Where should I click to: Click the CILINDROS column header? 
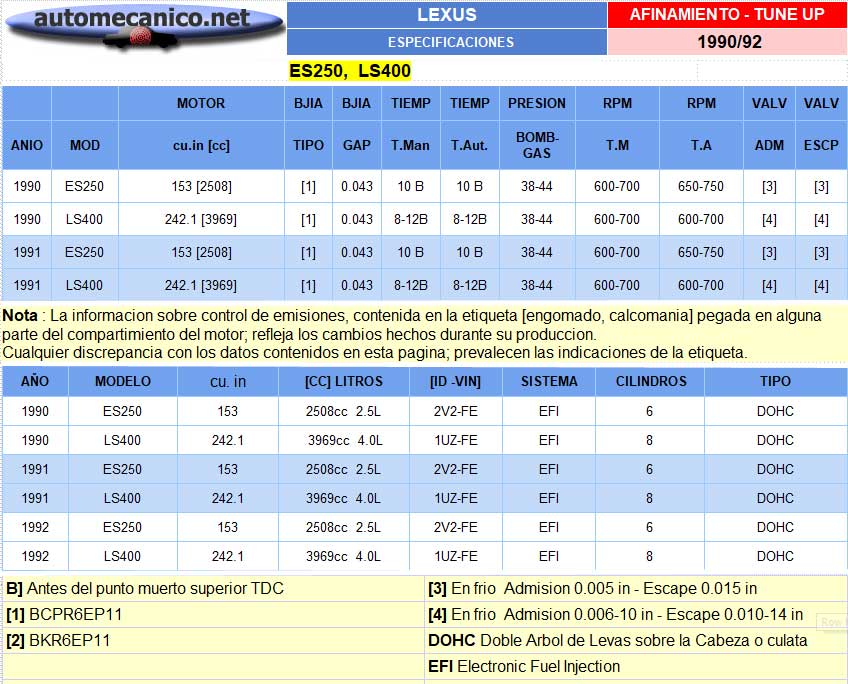click(x=651, y=381)
